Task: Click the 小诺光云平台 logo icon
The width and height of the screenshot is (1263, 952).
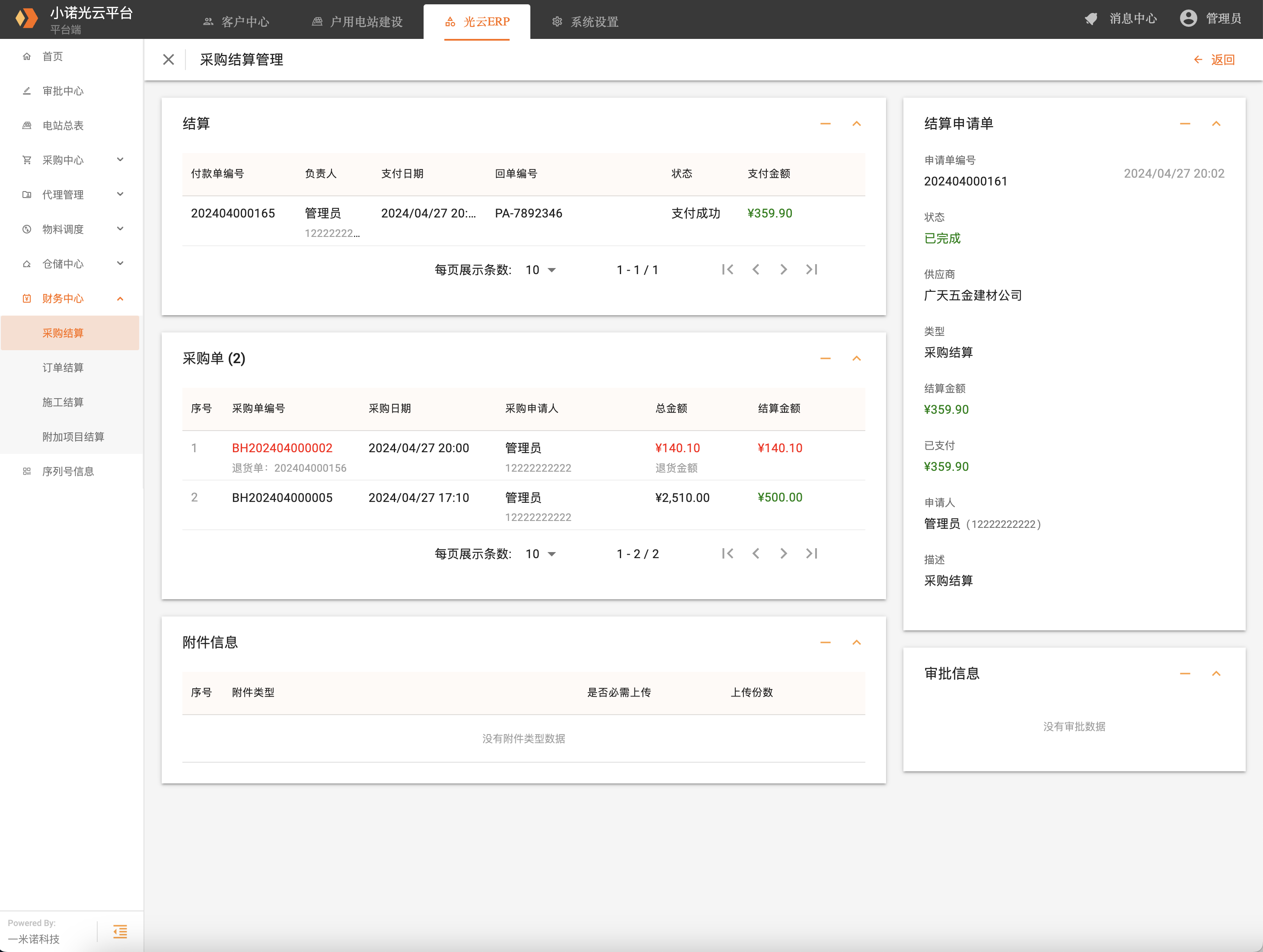Action: pyautogui.click(x=26, y=18)
